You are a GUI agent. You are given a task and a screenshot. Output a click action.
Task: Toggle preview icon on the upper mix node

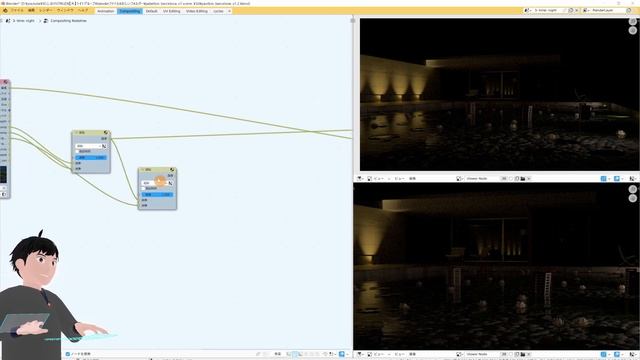[x=106, y=133]
